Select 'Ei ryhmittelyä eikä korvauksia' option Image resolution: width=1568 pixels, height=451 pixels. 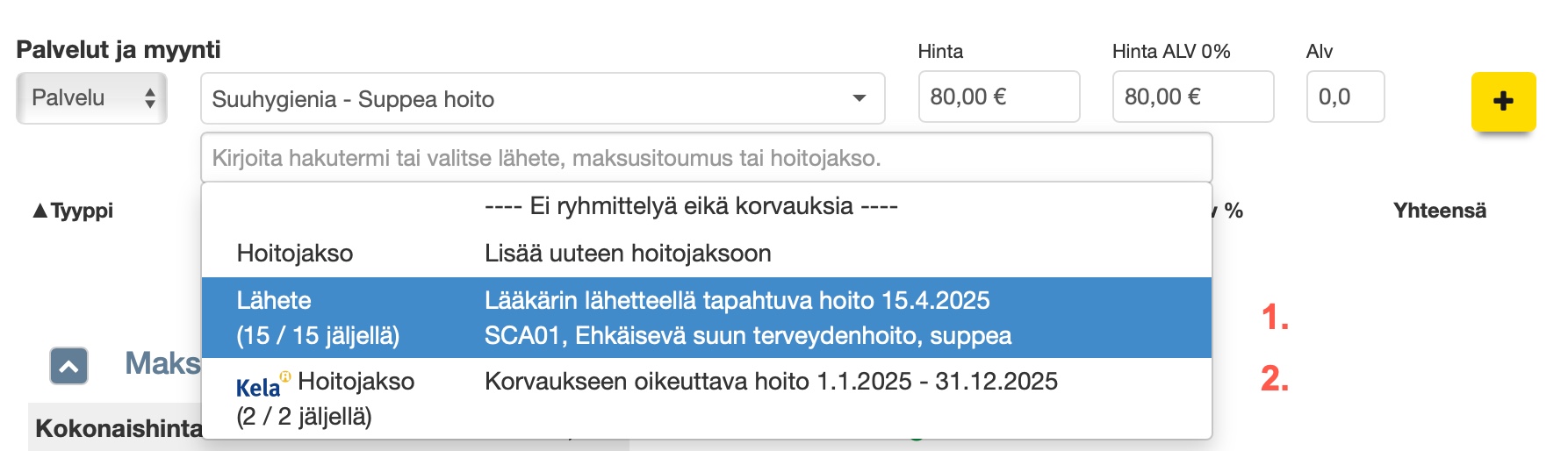pyautogui.click(x=691, y=206)
